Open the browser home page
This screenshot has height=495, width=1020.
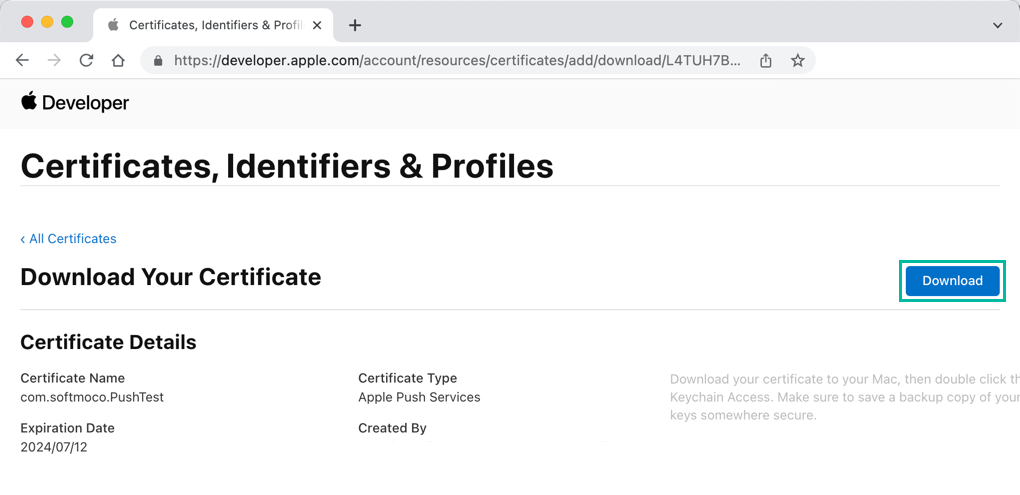click(118, 60)
